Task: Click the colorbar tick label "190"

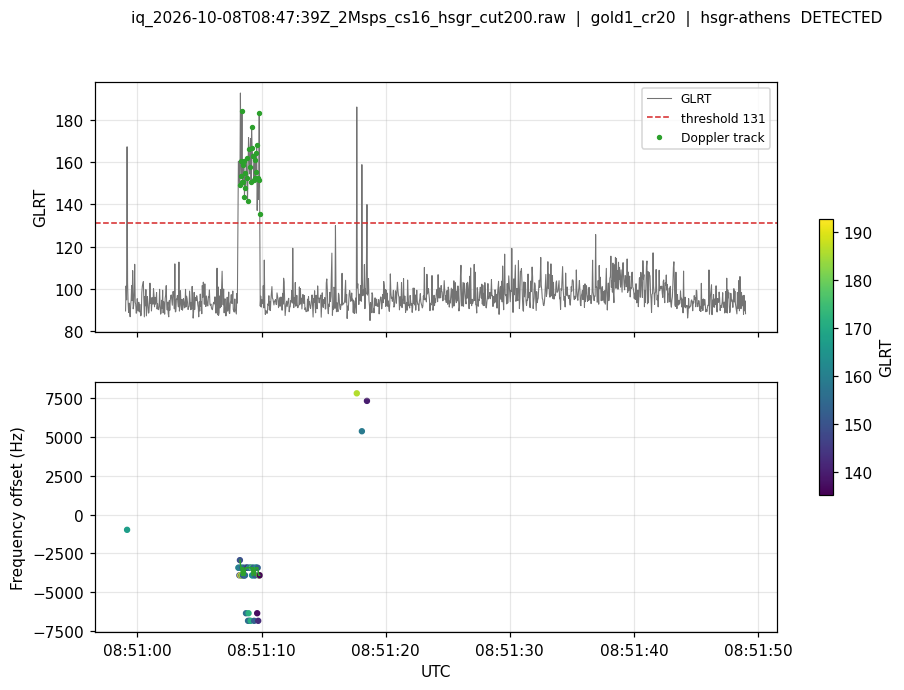Action: (x=858, y=233)
